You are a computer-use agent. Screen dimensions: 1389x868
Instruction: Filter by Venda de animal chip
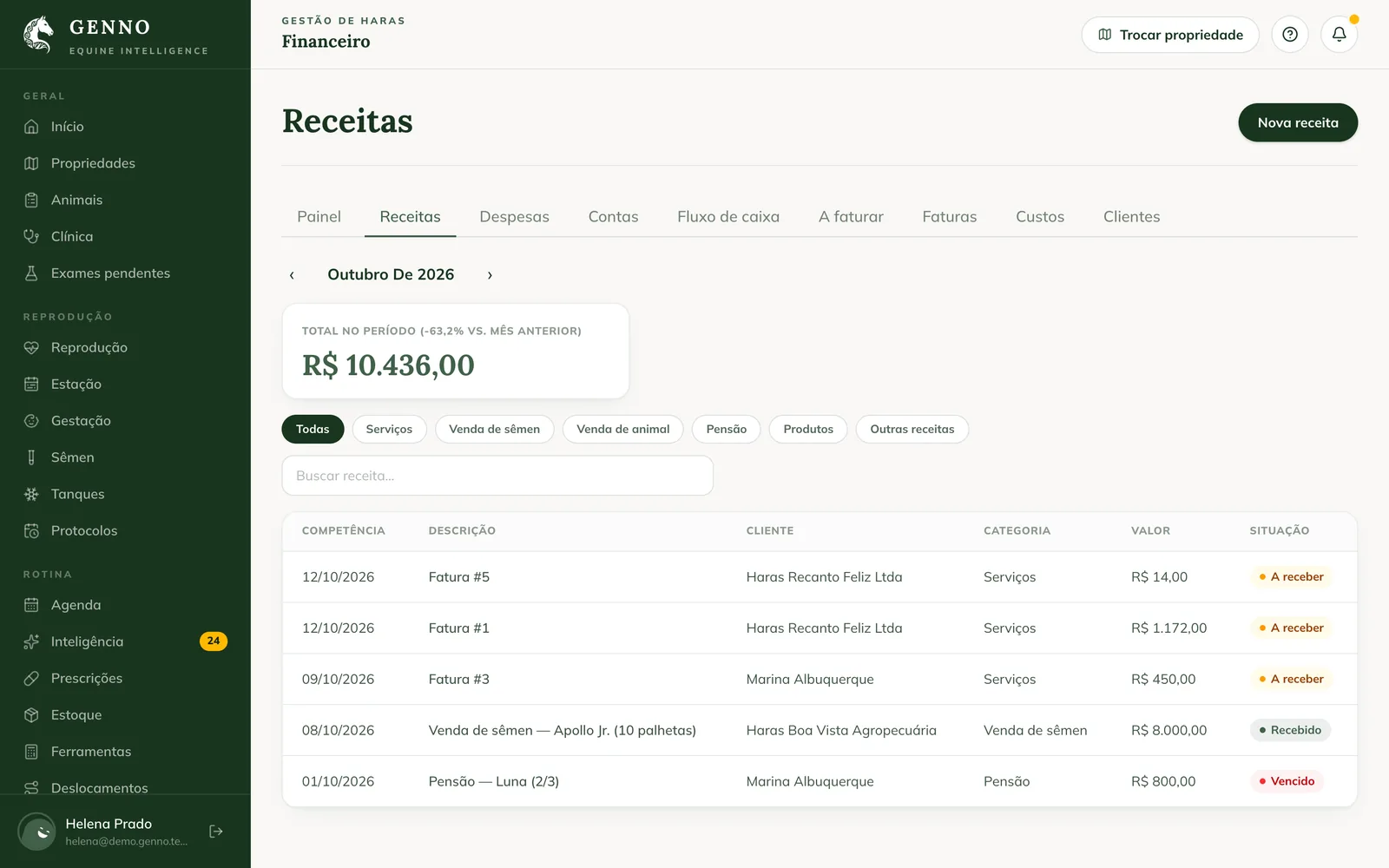point(623,429)
